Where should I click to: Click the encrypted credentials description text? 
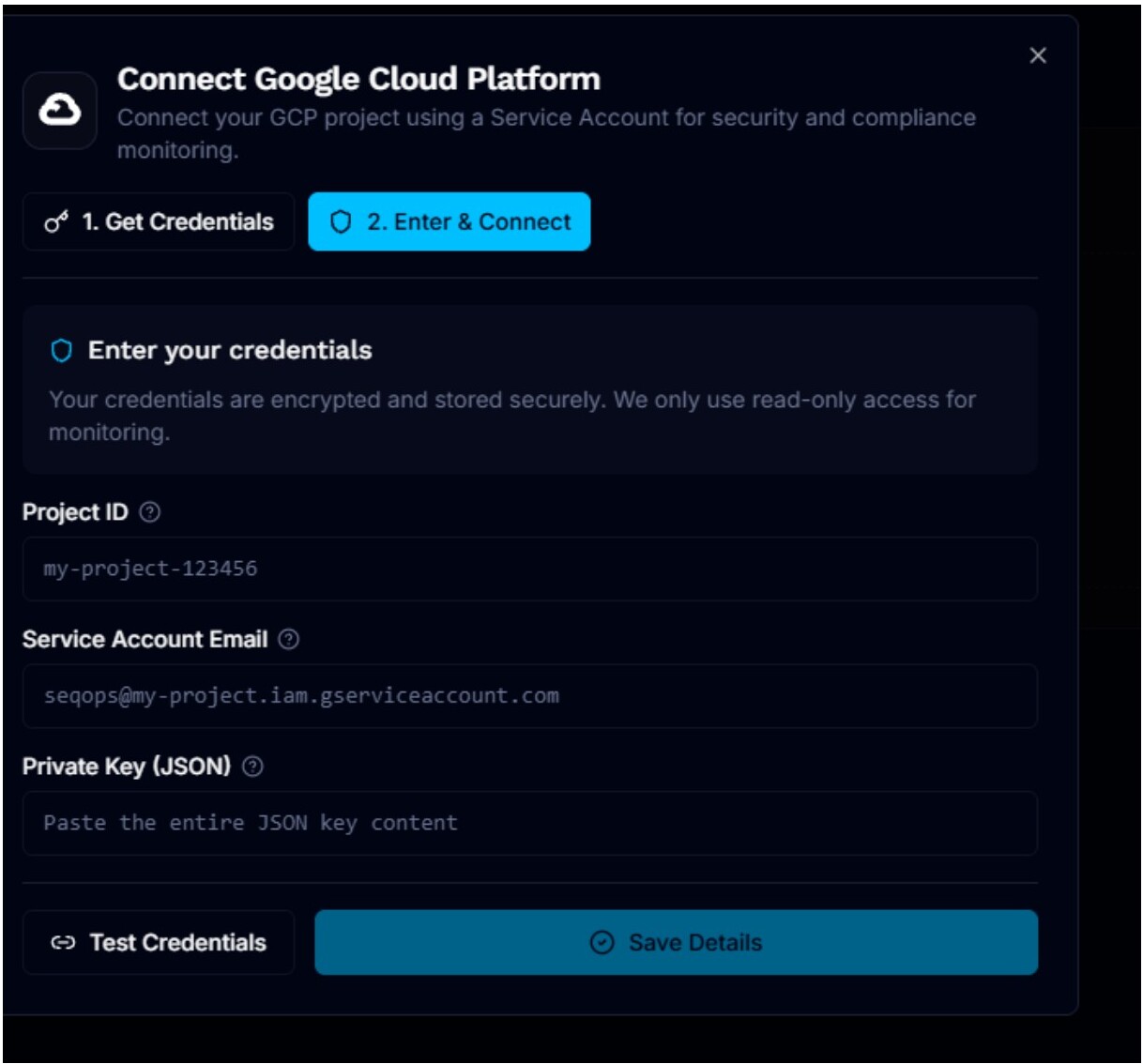[x=512, y=416]
